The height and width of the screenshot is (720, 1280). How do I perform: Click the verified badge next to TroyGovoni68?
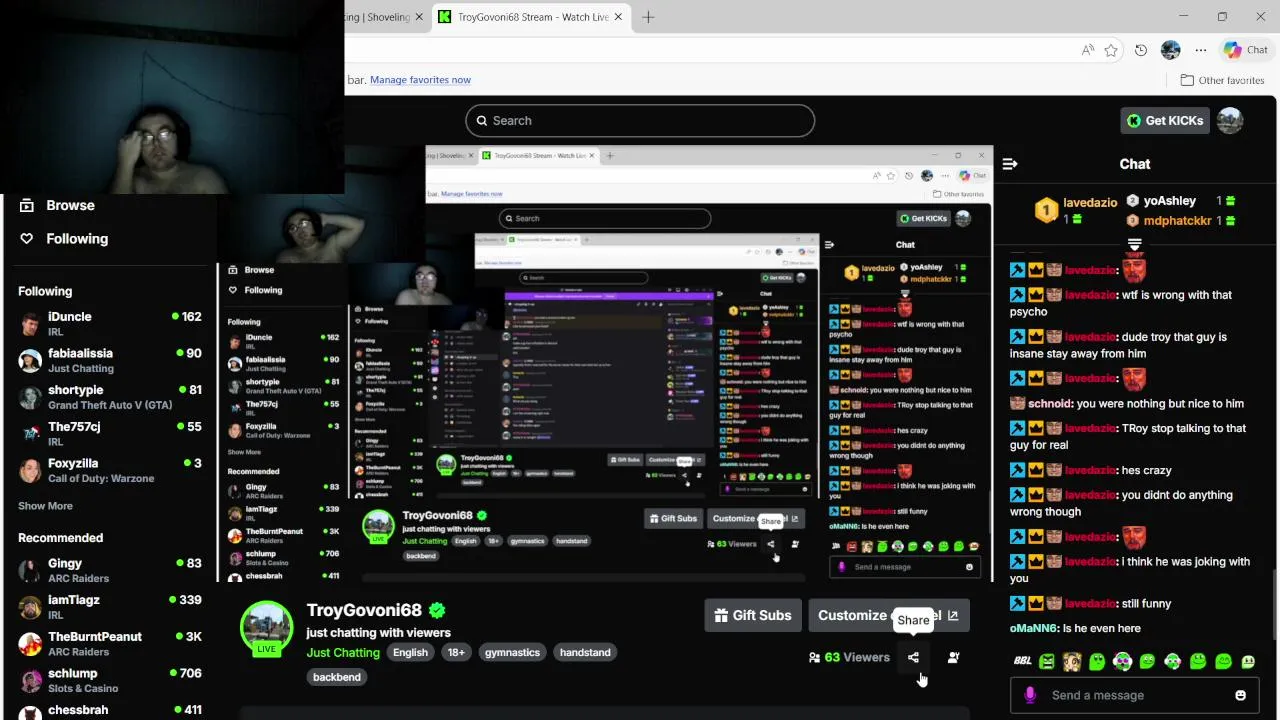437,610
